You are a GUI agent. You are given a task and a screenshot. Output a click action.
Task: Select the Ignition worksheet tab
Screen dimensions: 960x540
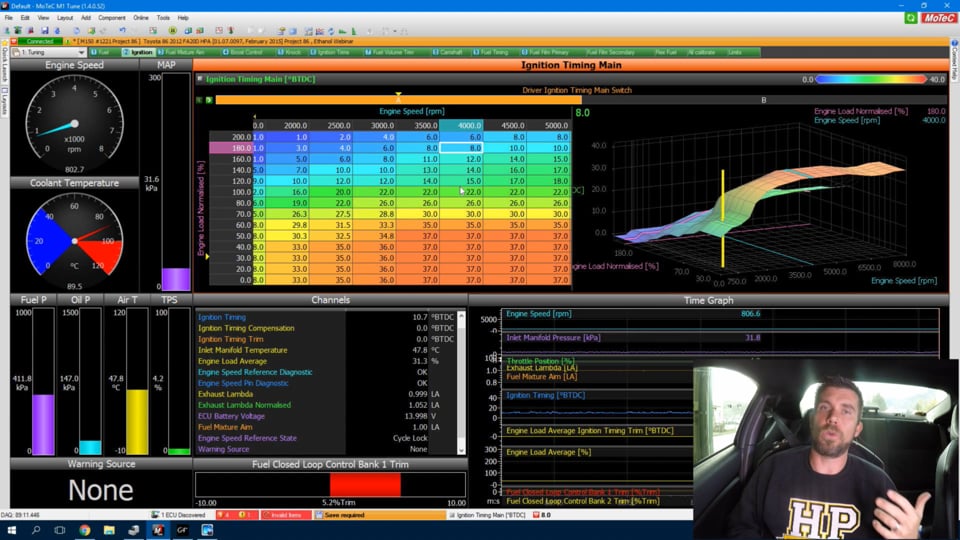[138, 53]
